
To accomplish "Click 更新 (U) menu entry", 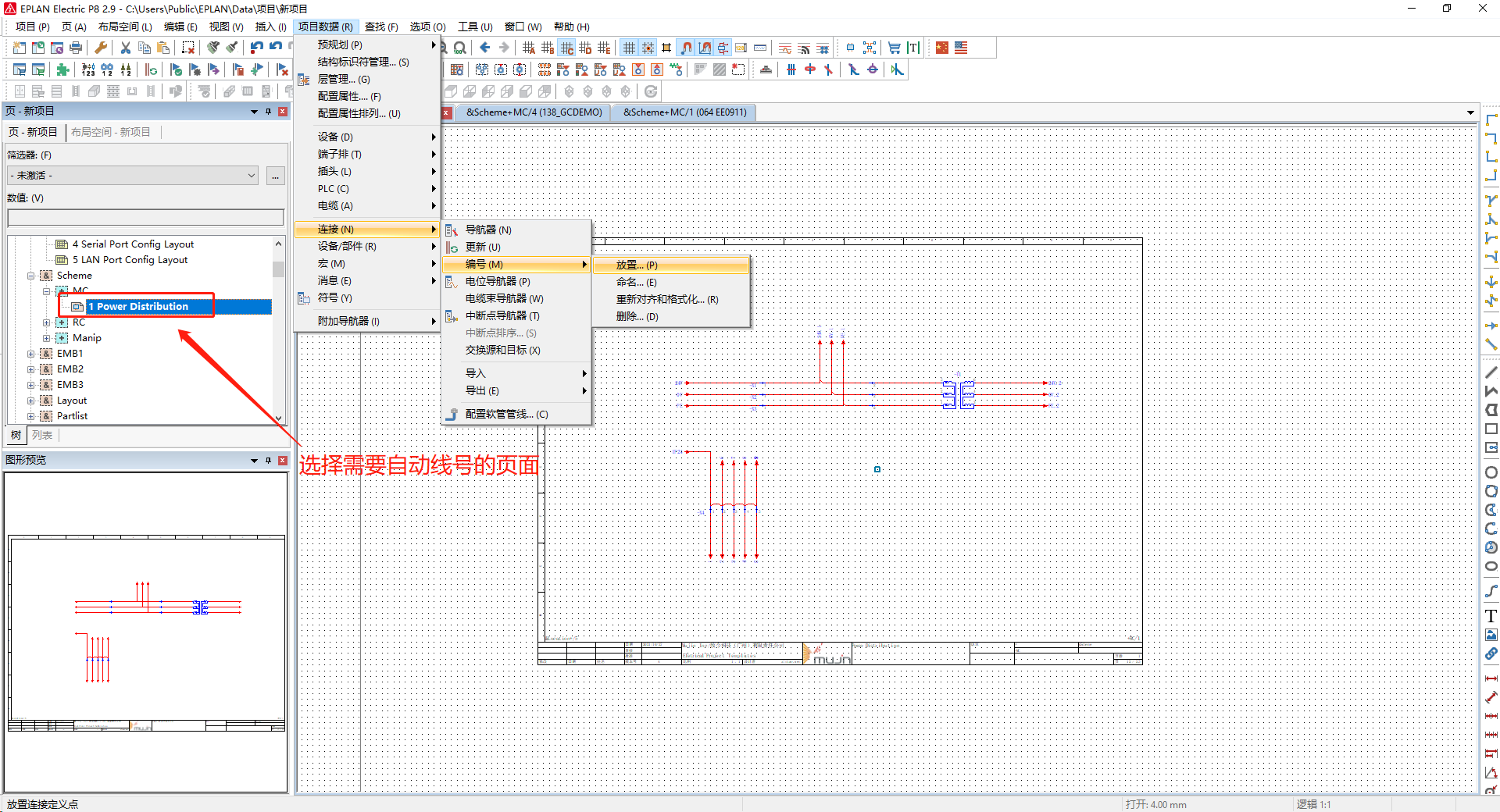I will pyautogui.click(x=516, y=248).
